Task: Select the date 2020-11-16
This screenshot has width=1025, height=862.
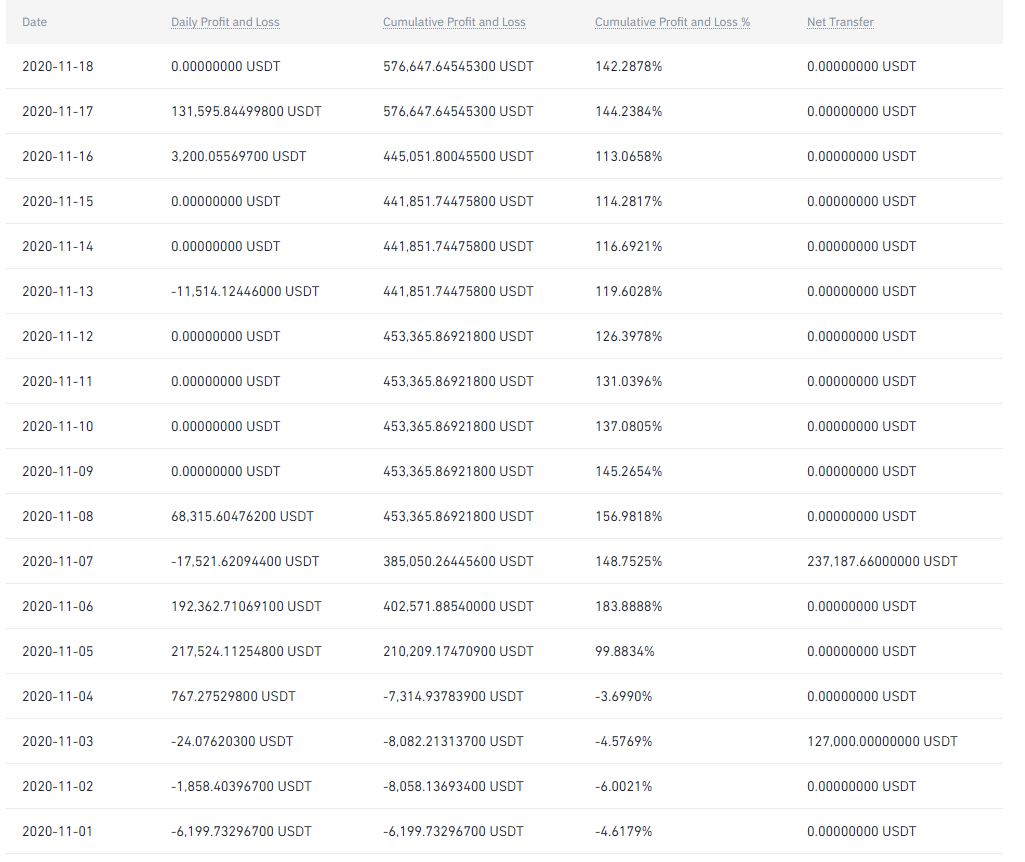Action: (58, 157)
